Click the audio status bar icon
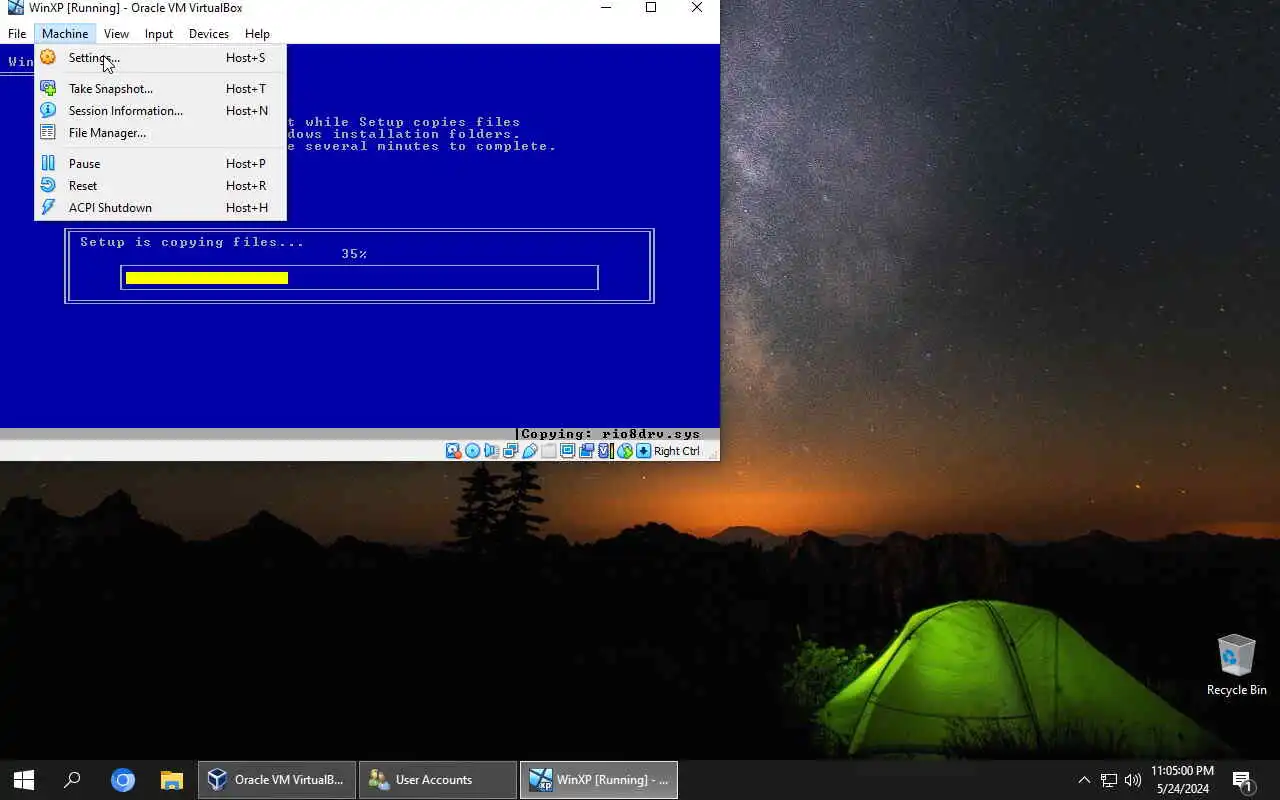 point(491,451)
